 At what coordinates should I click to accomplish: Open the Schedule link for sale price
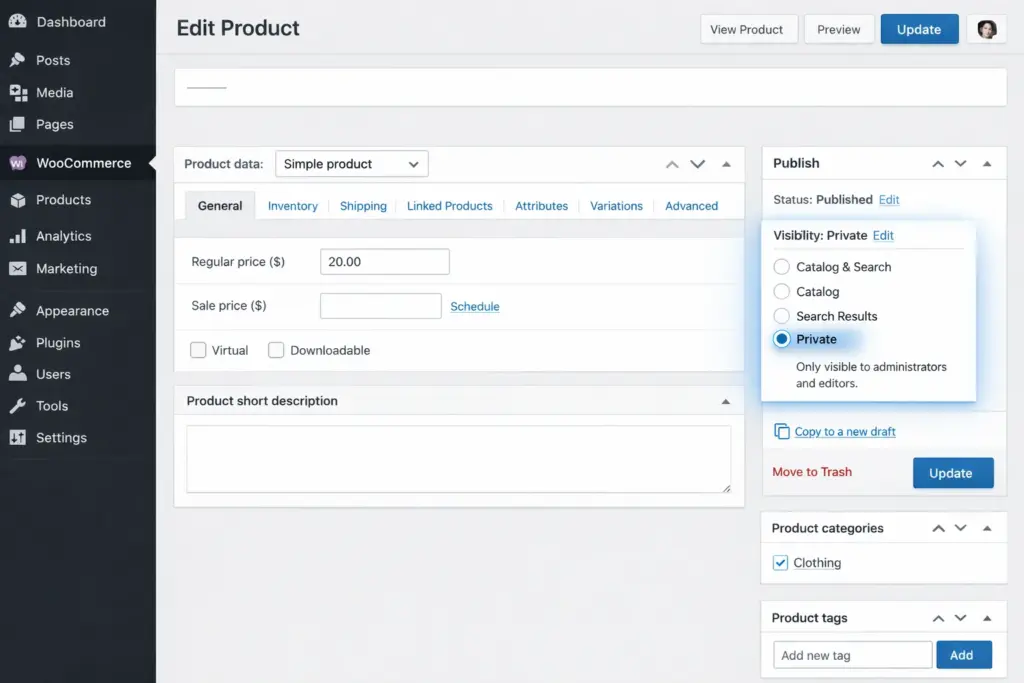474,306
